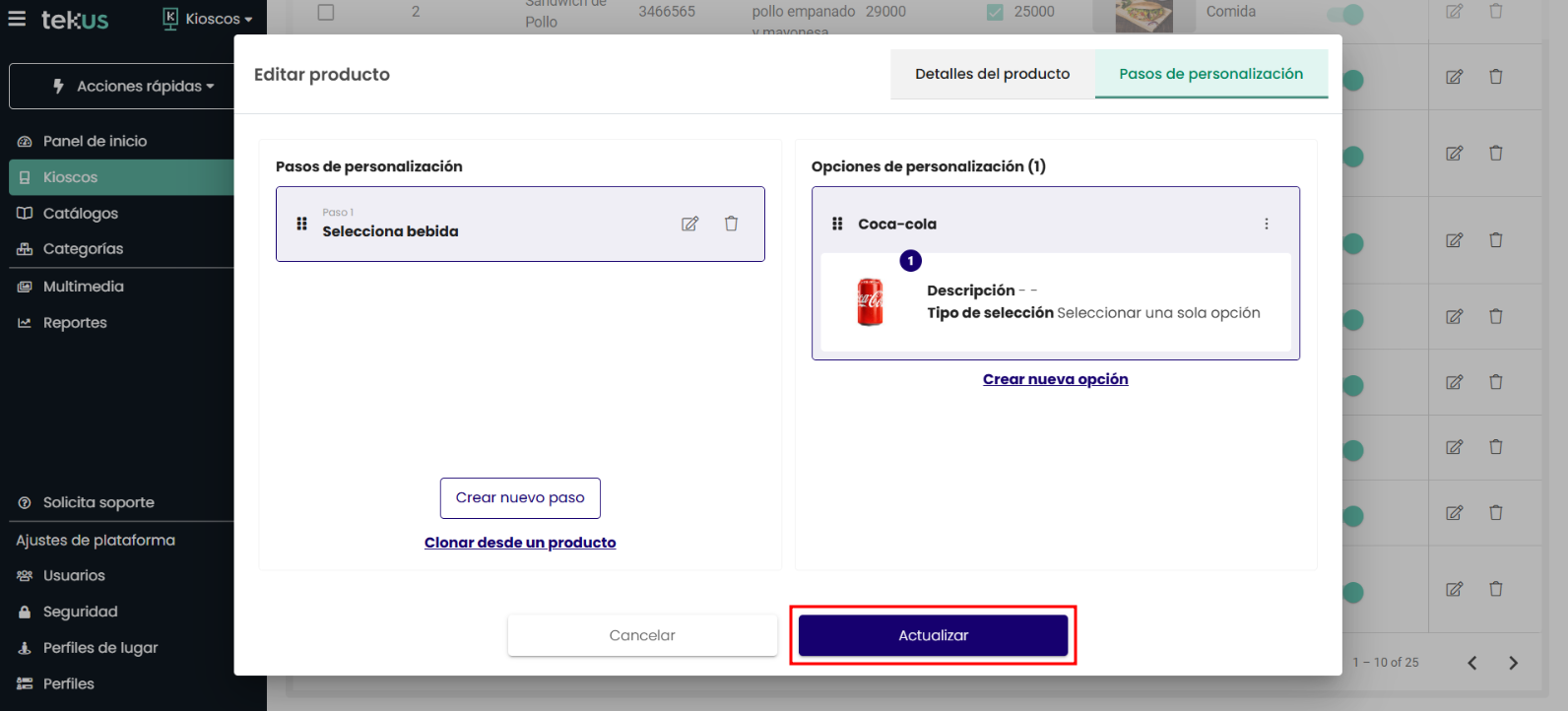Open the Coca-cola option three-dot menu

[x=1266, y=224]
